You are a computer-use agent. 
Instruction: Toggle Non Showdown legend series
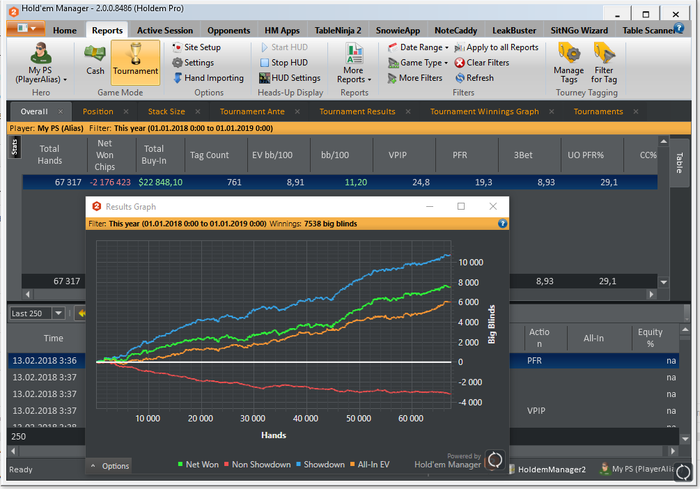coord(258,464)
